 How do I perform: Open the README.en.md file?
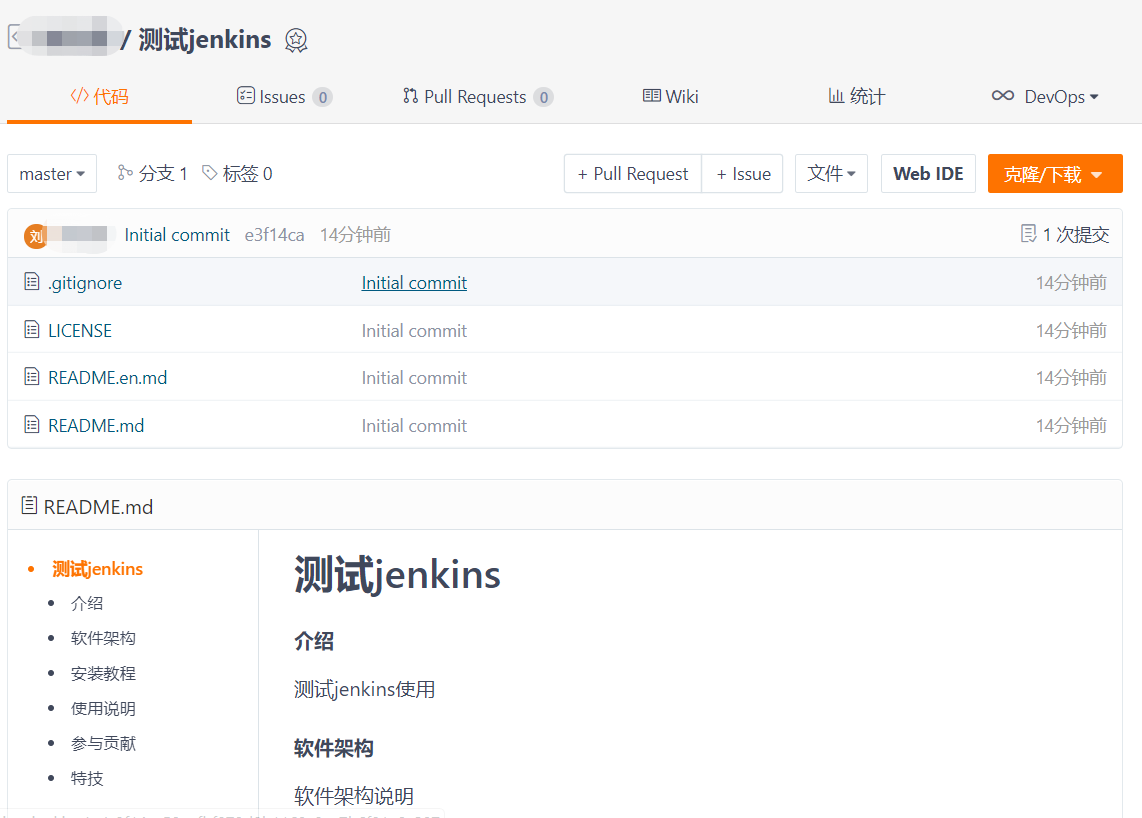pos(108,378)
